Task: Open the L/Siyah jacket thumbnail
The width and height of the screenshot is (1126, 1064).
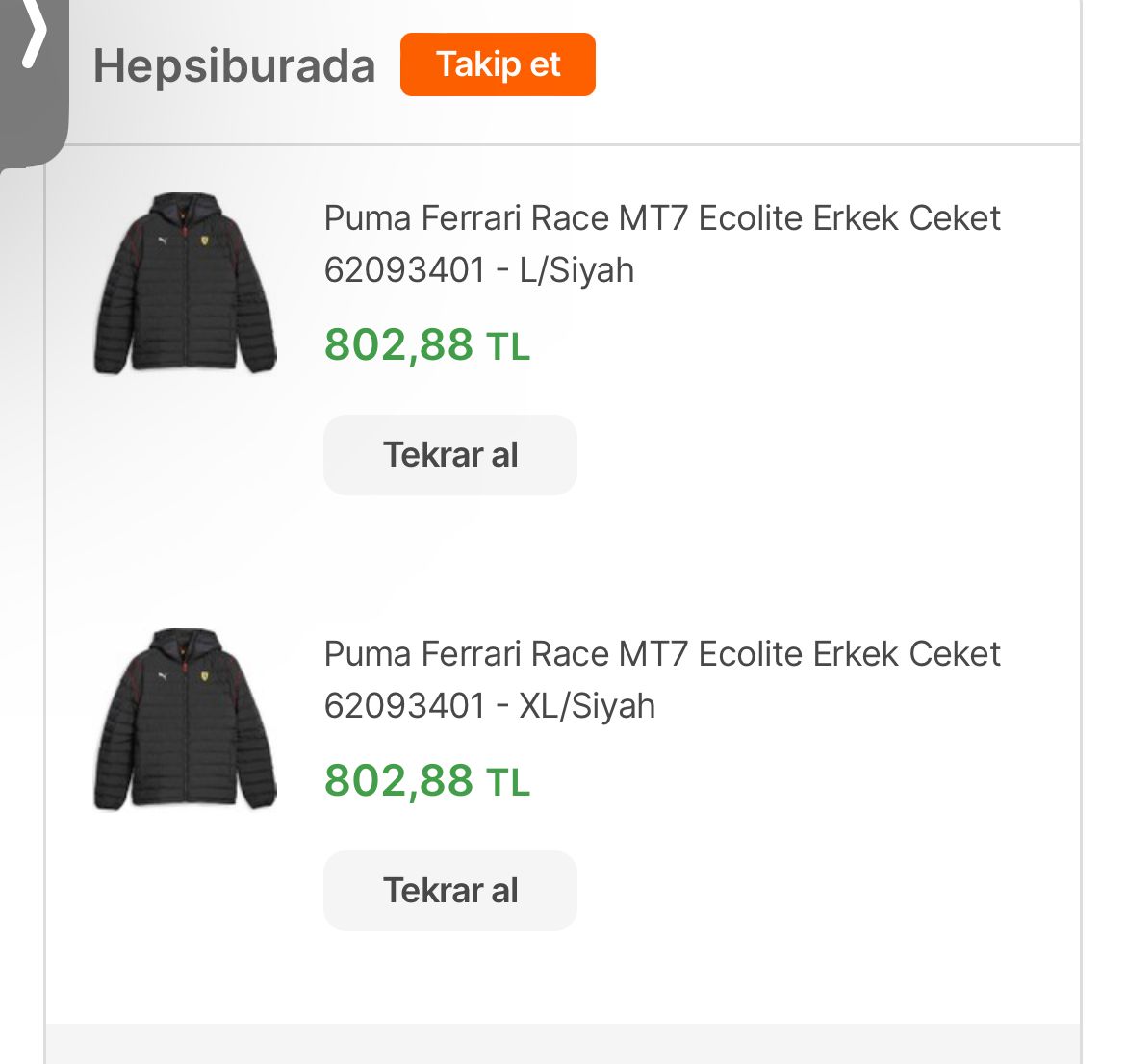Action: pyautogui.click(x=185, y=283)
